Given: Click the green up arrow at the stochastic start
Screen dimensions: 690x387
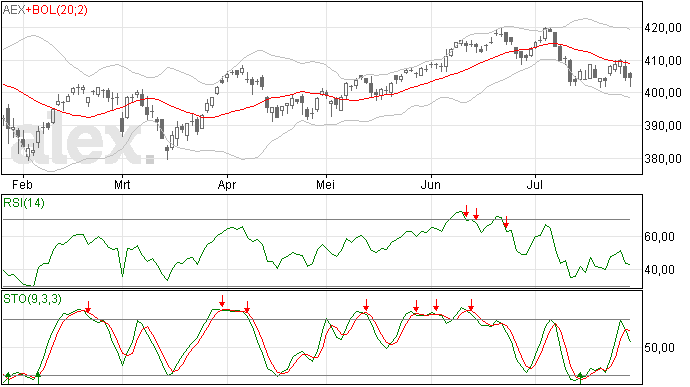Looking at the screenshot, I should pyautogui.click(x=7, y=377).
